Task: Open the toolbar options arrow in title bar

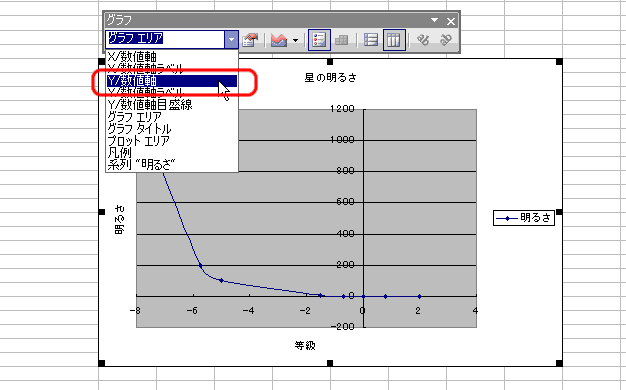Action: tap(434, 20)
